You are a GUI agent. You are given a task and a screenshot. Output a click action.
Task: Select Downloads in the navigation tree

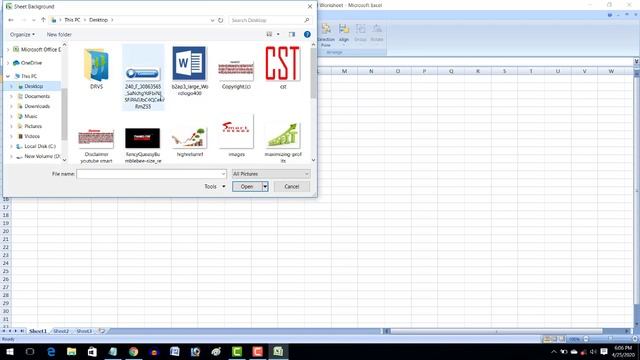point(37,107)
